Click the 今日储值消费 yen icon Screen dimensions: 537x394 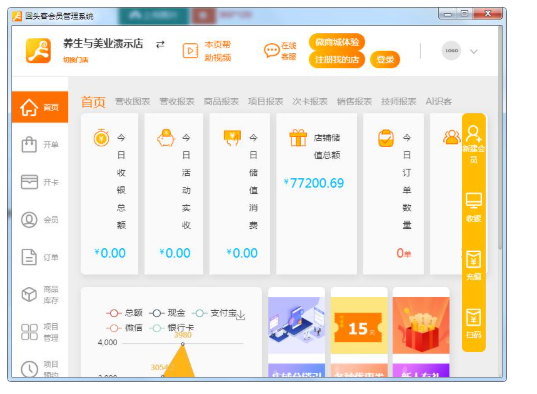tap(232, 138)
